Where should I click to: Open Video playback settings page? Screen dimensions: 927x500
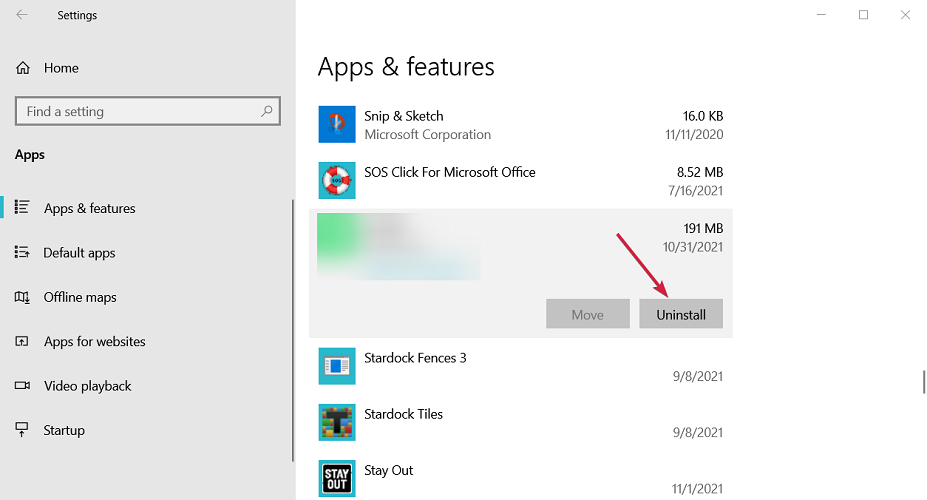pyautogui.click(x=87, y=386)
